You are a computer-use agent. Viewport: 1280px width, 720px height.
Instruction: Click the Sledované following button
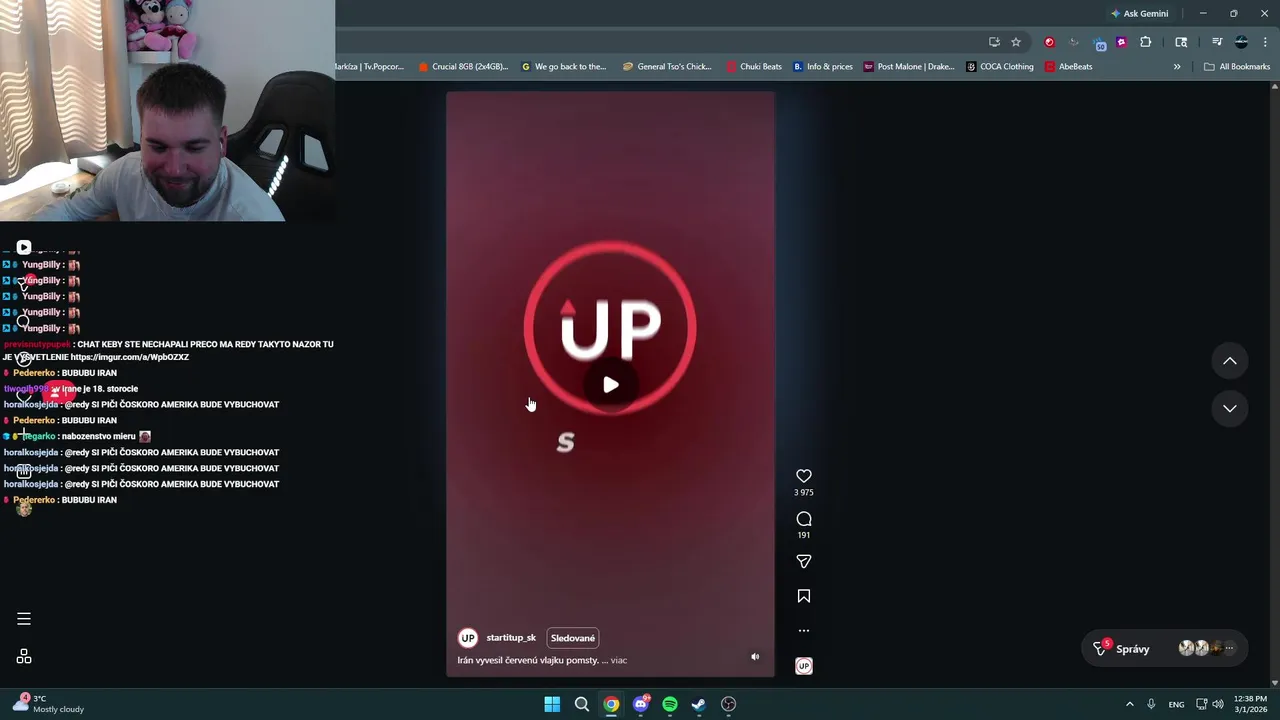(x=573, y=638)
